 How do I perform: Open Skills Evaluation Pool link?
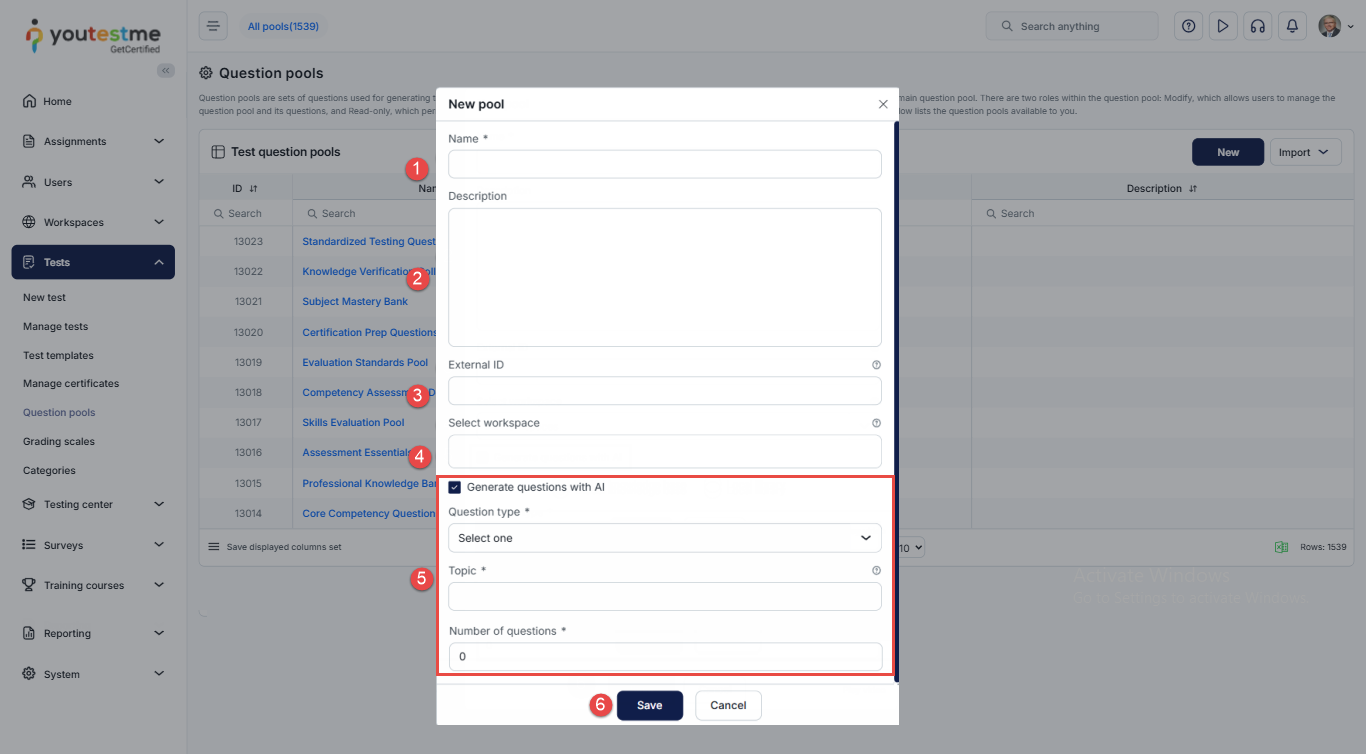(x=353, y=423)
